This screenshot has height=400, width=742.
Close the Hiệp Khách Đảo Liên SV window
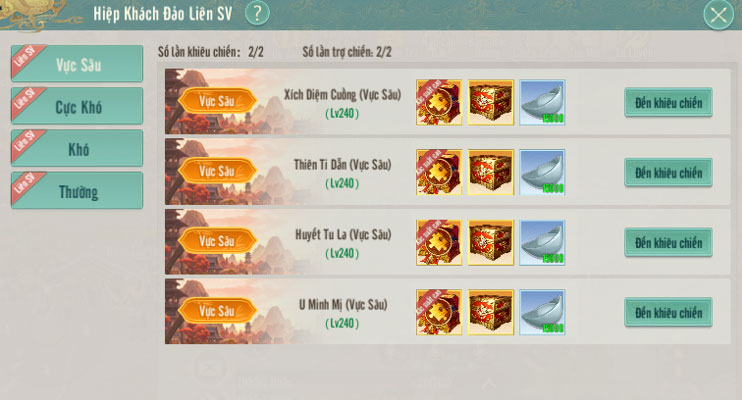(x=718, y=15)
